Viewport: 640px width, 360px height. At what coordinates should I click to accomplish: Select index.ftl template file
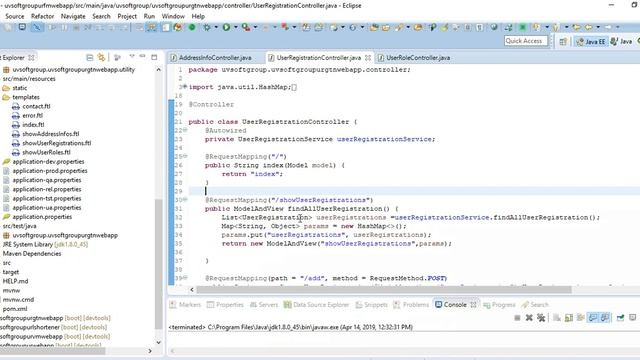tap(33, 124)
